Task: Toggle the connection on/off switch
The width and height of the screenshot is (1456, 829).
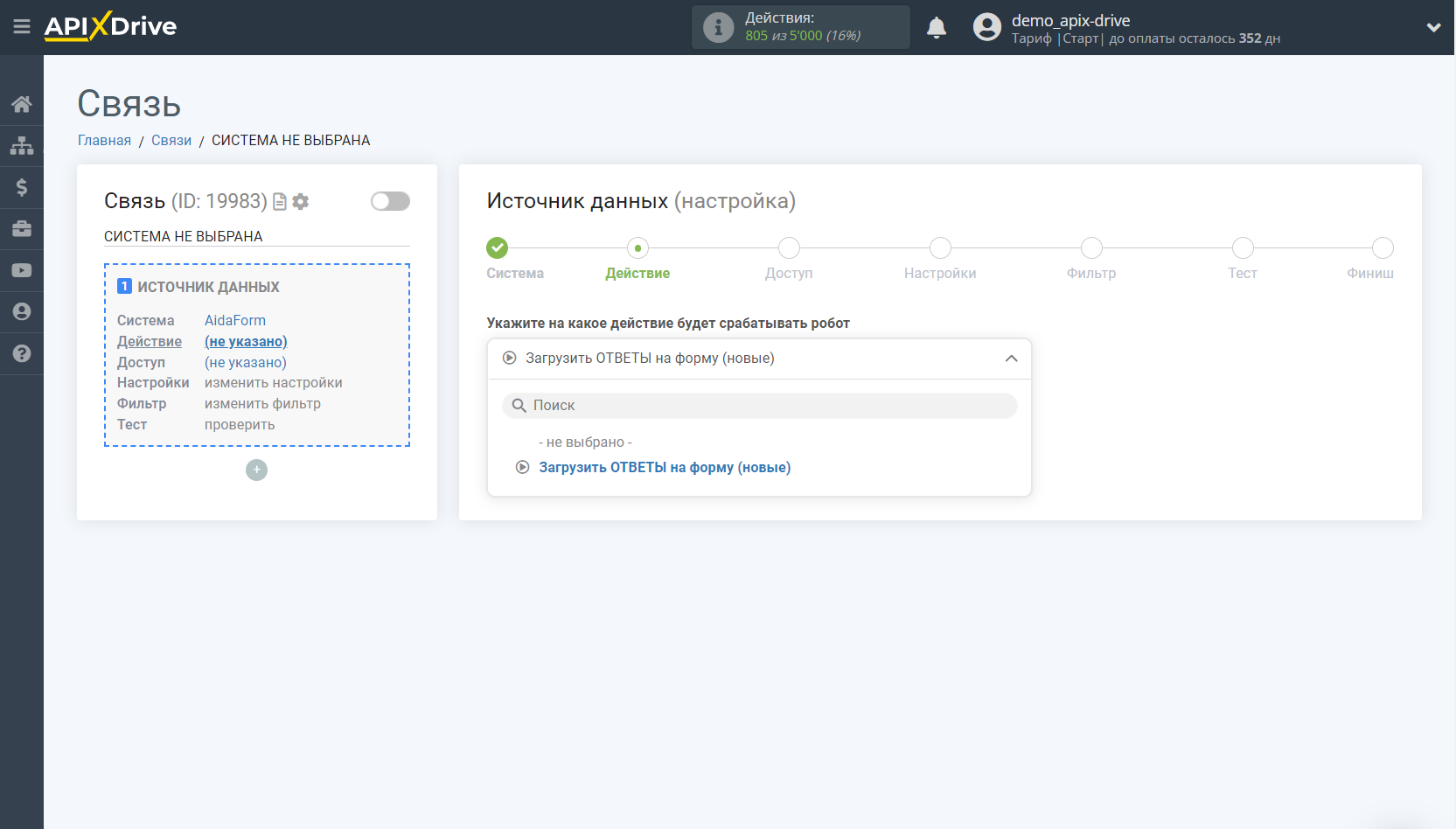Action: (x=390, y=201)
